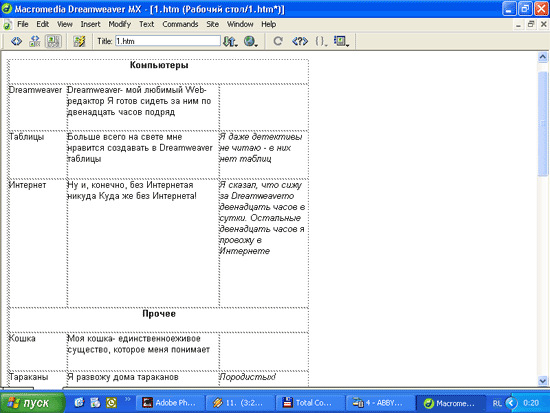Click the Windows Start button пуск
Viewport: 550px width, 413px height.
click(x=32, y=403)
